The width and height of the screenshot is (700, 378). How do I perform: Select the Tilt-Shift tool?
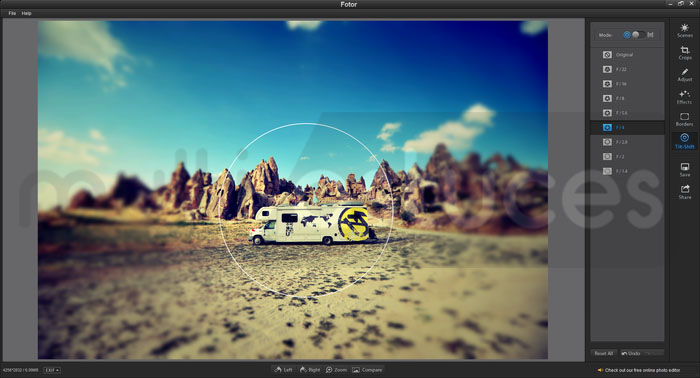[x=684, y=141]
